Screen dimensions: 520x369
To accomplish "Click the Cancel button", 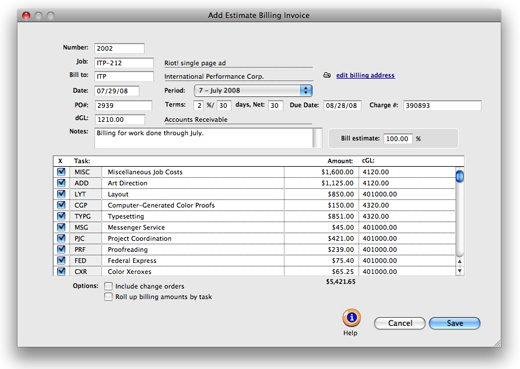I will [400, 323].
